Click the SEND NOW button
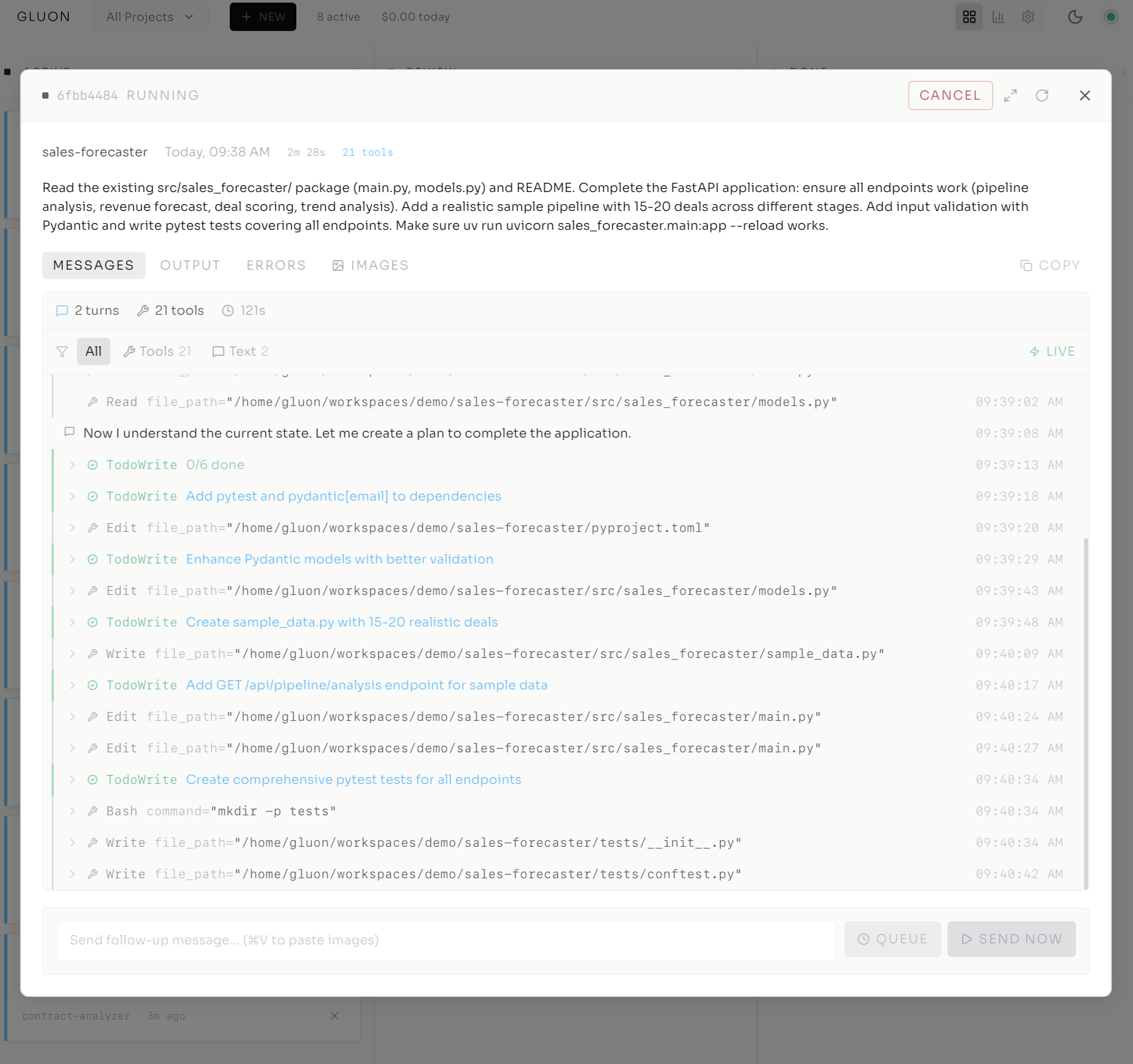 pyautogui.click(x=1011, y=939)
